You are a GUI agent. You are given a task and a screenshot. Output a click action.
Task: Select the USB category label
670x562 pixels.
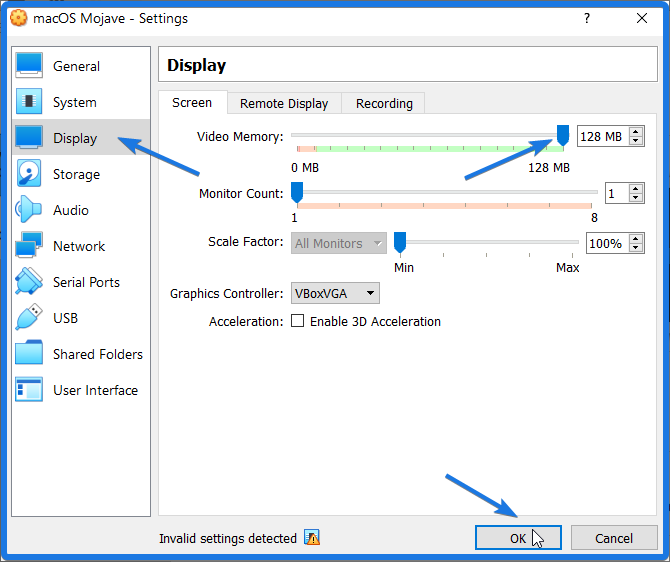coord(65,318)
